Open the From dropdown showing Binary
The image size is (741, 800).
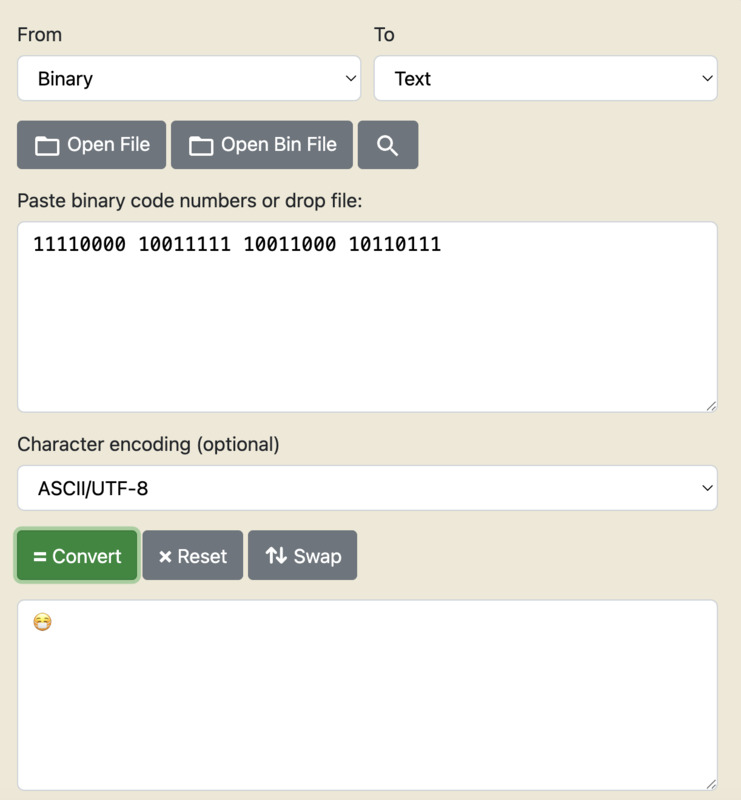point(189,78)
